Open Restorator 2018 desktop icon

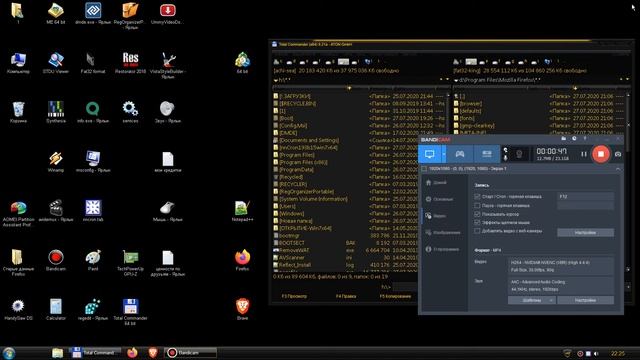tap(130, 62)
